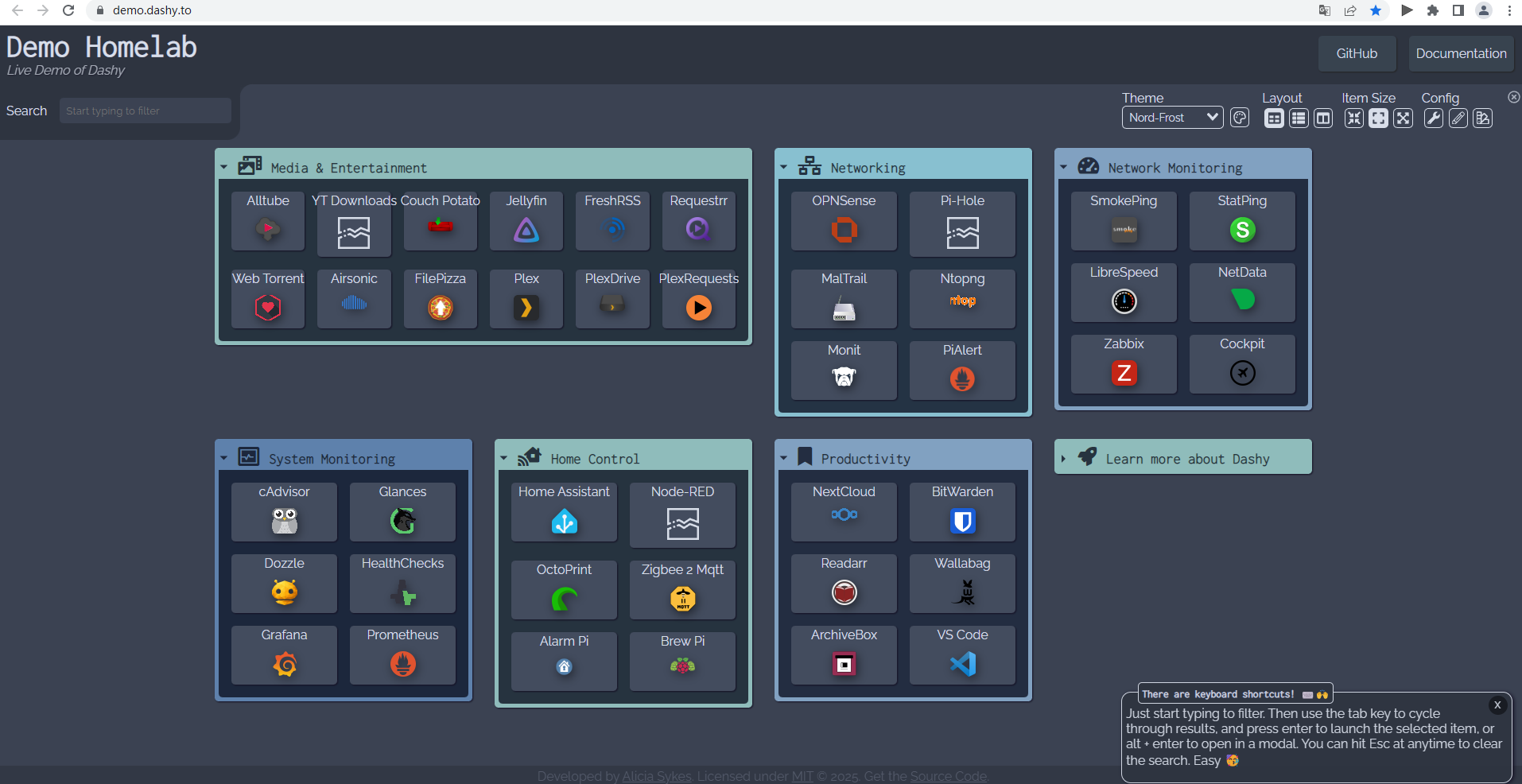
Task: Open ArchiveBox tile
Action: click(844, 654)
